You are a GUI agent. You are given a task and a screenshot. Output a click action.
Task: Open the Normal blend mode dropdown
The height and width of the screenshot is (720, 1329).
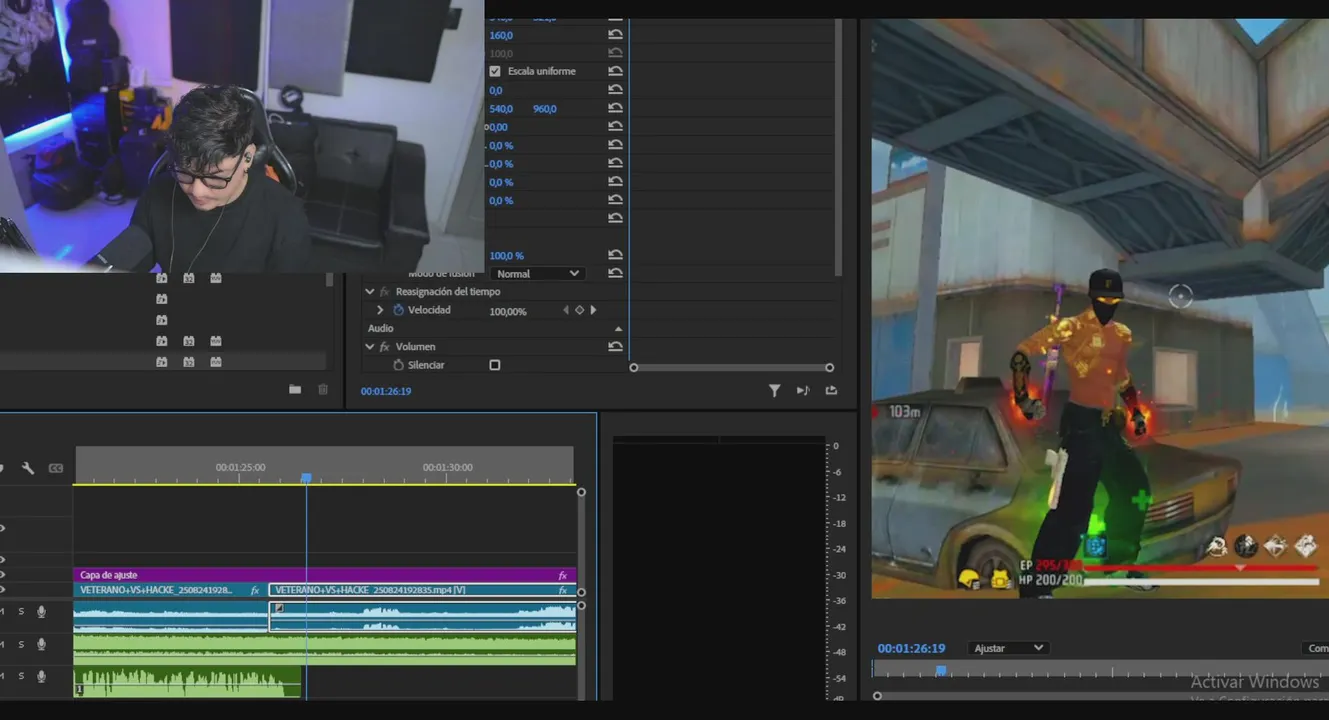(x=537, y=273)
